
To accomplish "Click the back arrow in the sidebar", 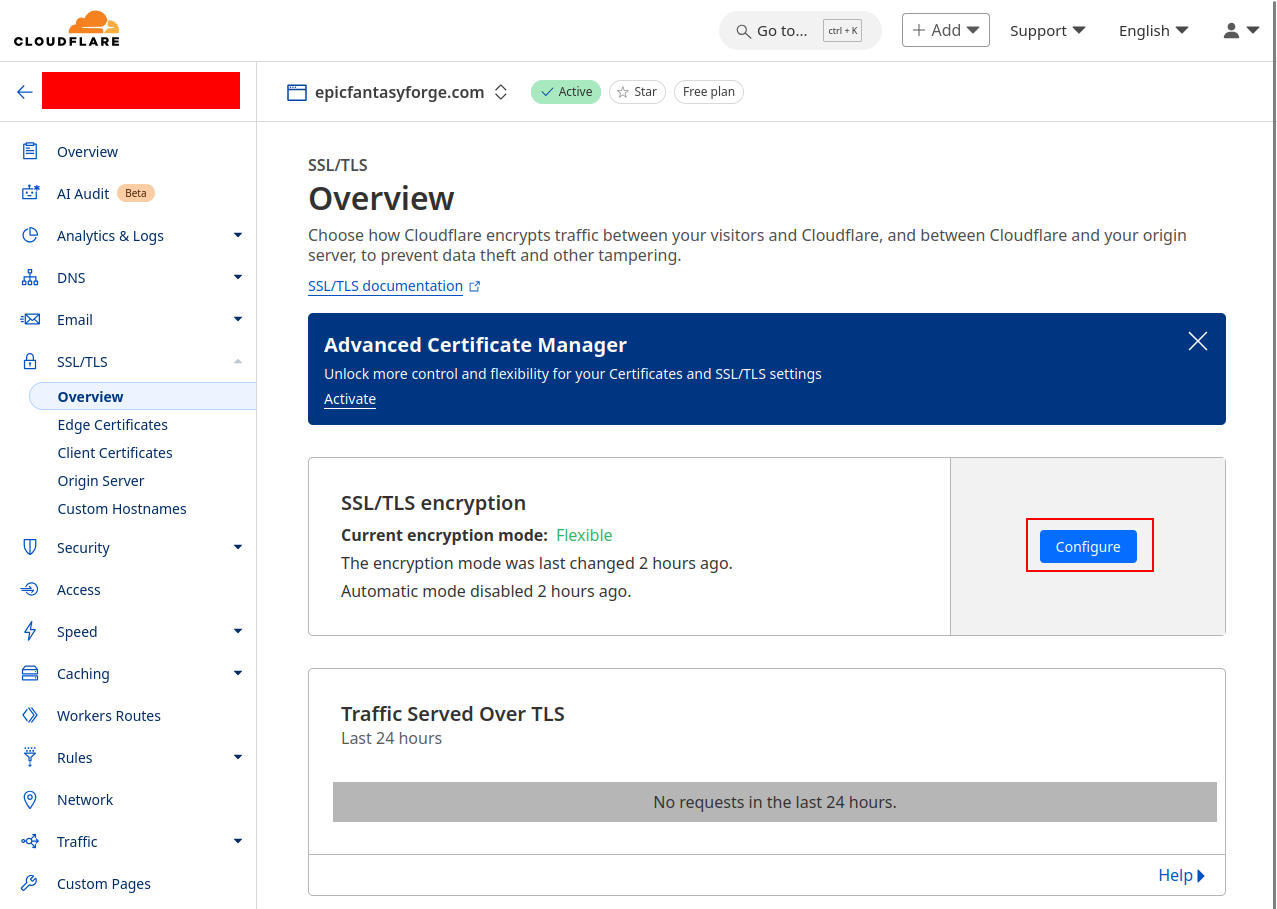I will [25, 92].
